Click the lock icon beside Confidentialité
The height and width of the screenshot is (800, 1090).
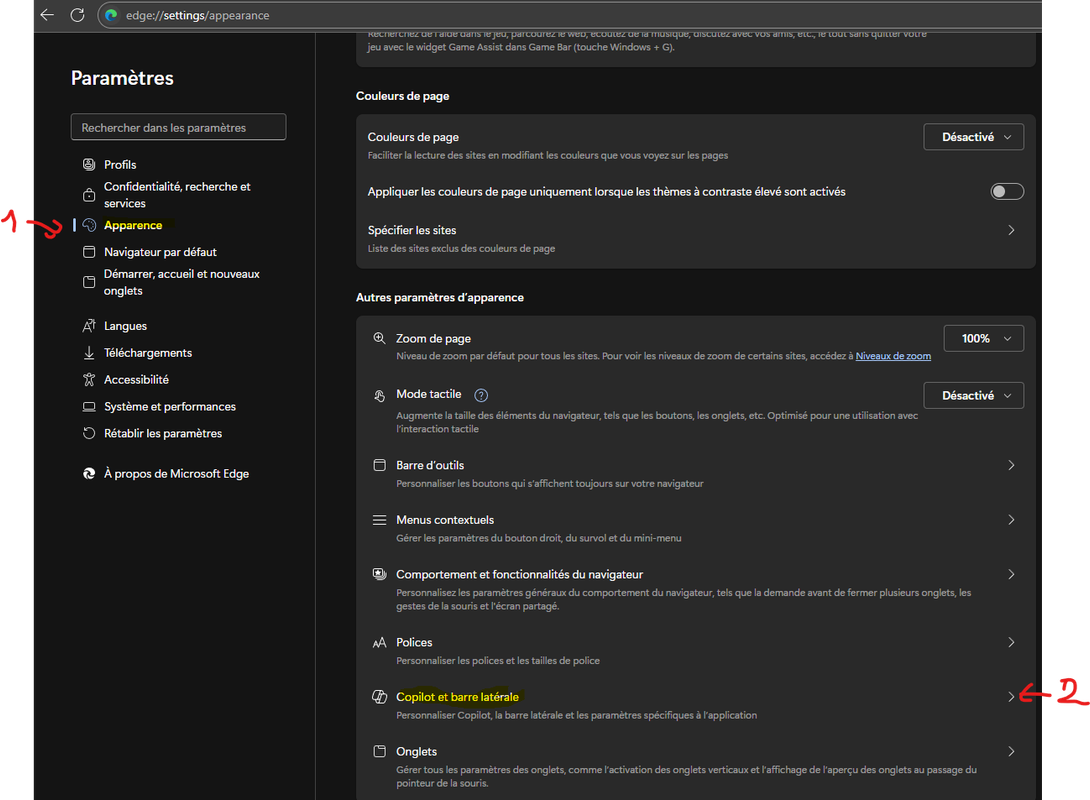[x=89, y=195]
